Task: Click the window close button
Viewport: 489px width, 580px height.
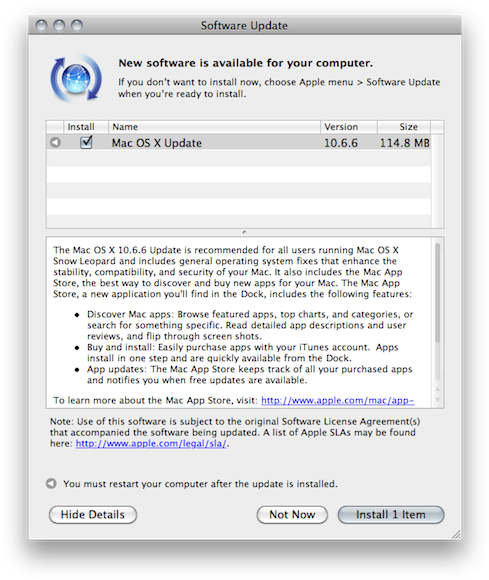Action: pyautogui.click(x=41, y=26)
